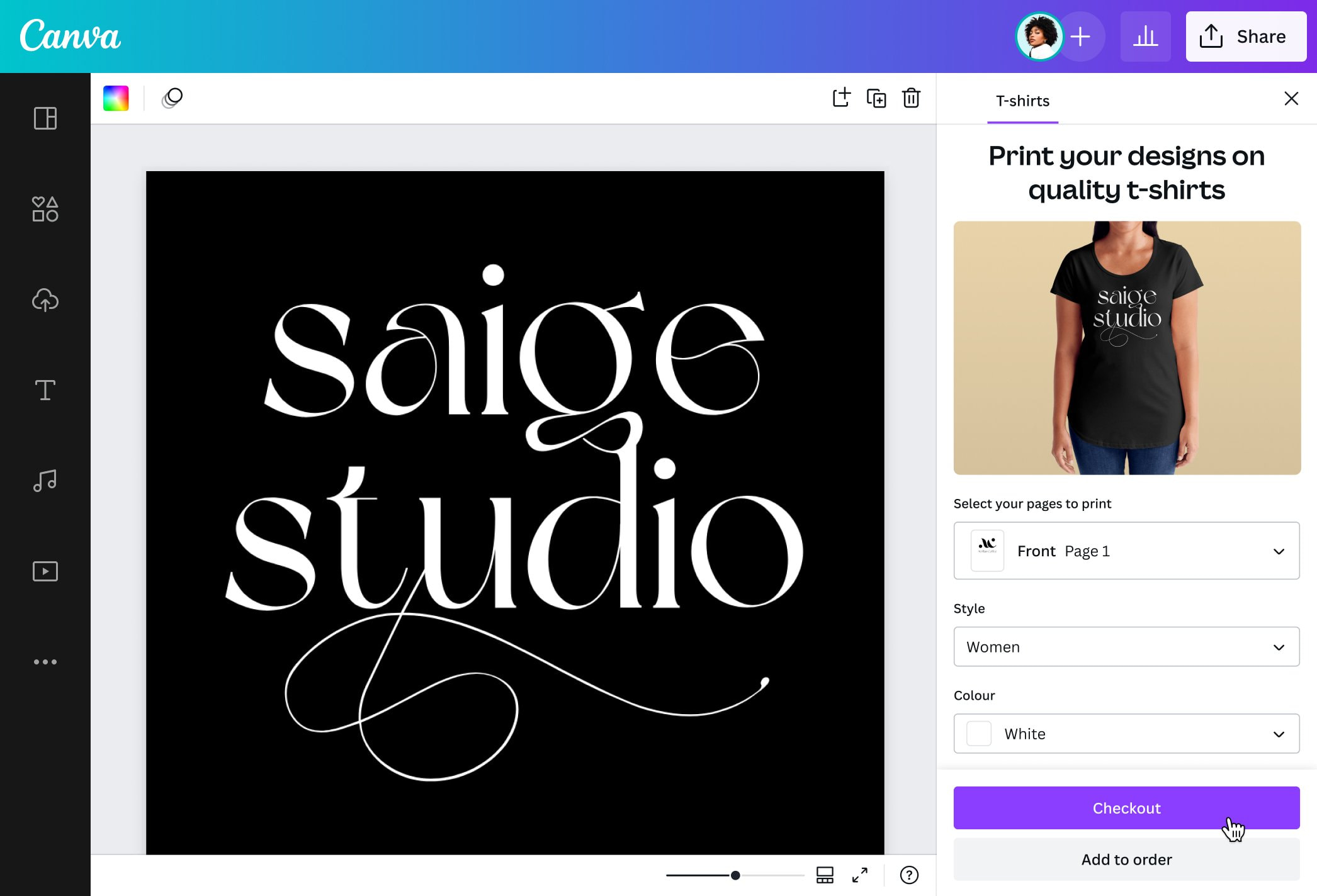Toggle full screen presentation view

(861, 874)
